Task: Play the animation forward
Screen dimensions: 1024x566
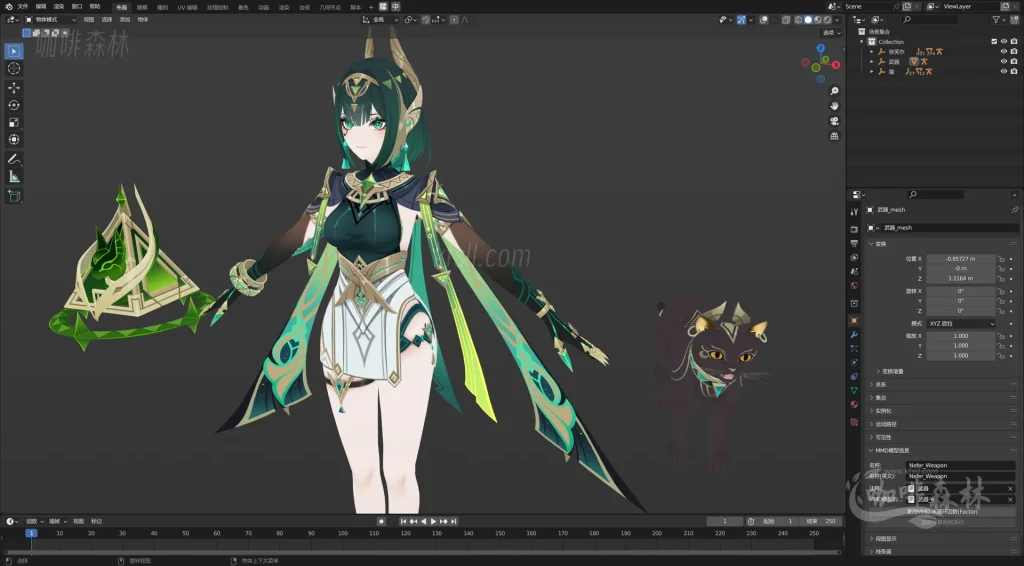Action: (x=434, y=522)
